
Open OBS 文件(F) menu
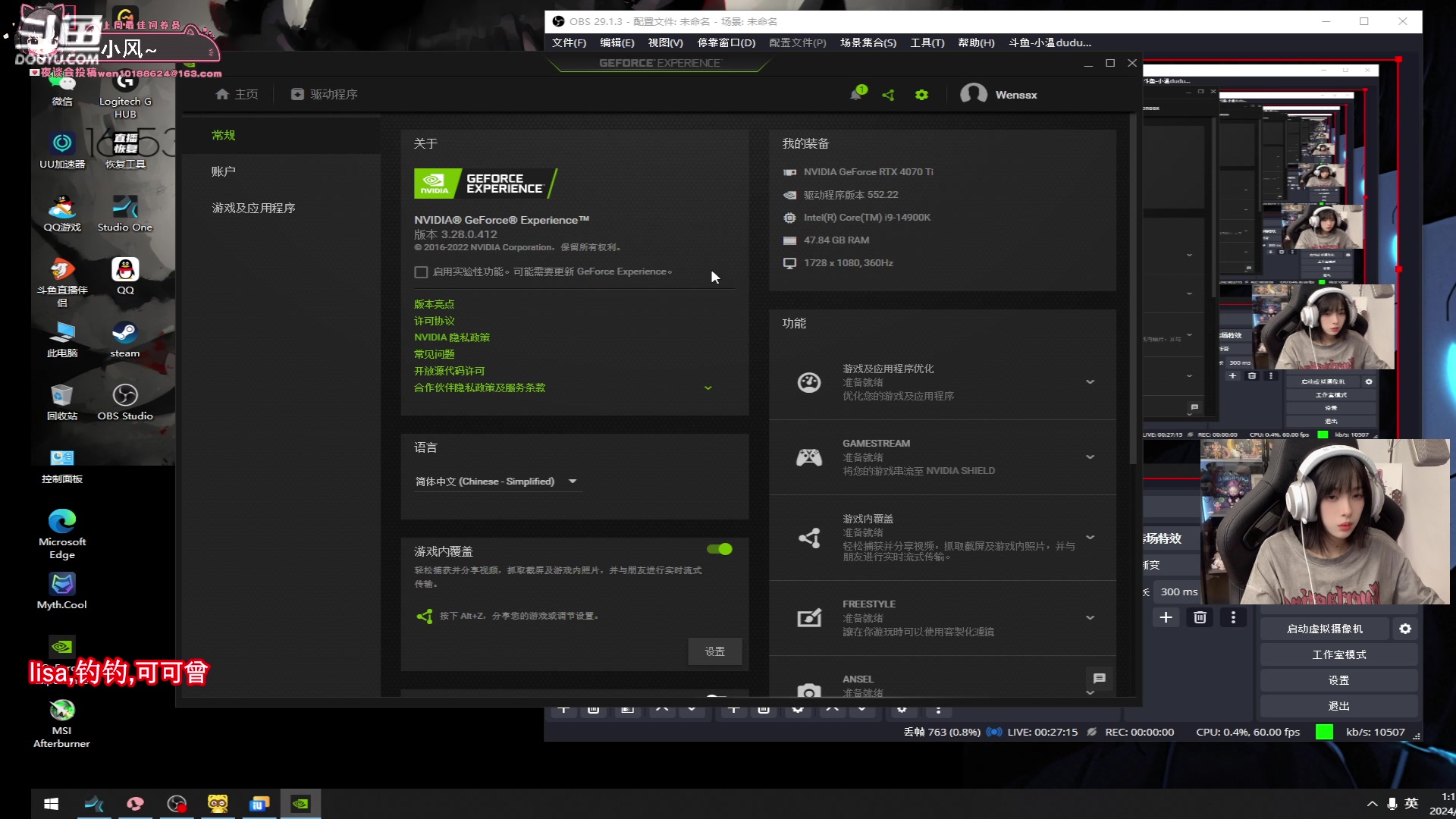569,42
